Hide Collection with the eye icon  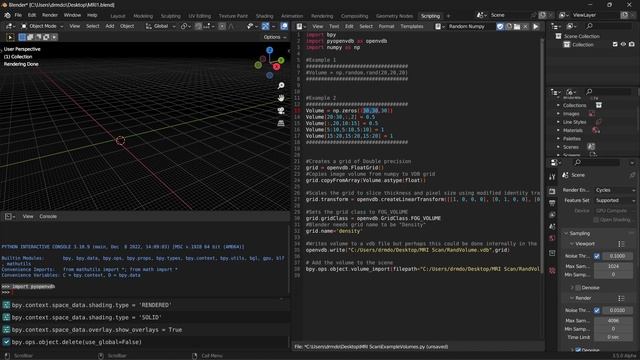(x=623, y=44)
